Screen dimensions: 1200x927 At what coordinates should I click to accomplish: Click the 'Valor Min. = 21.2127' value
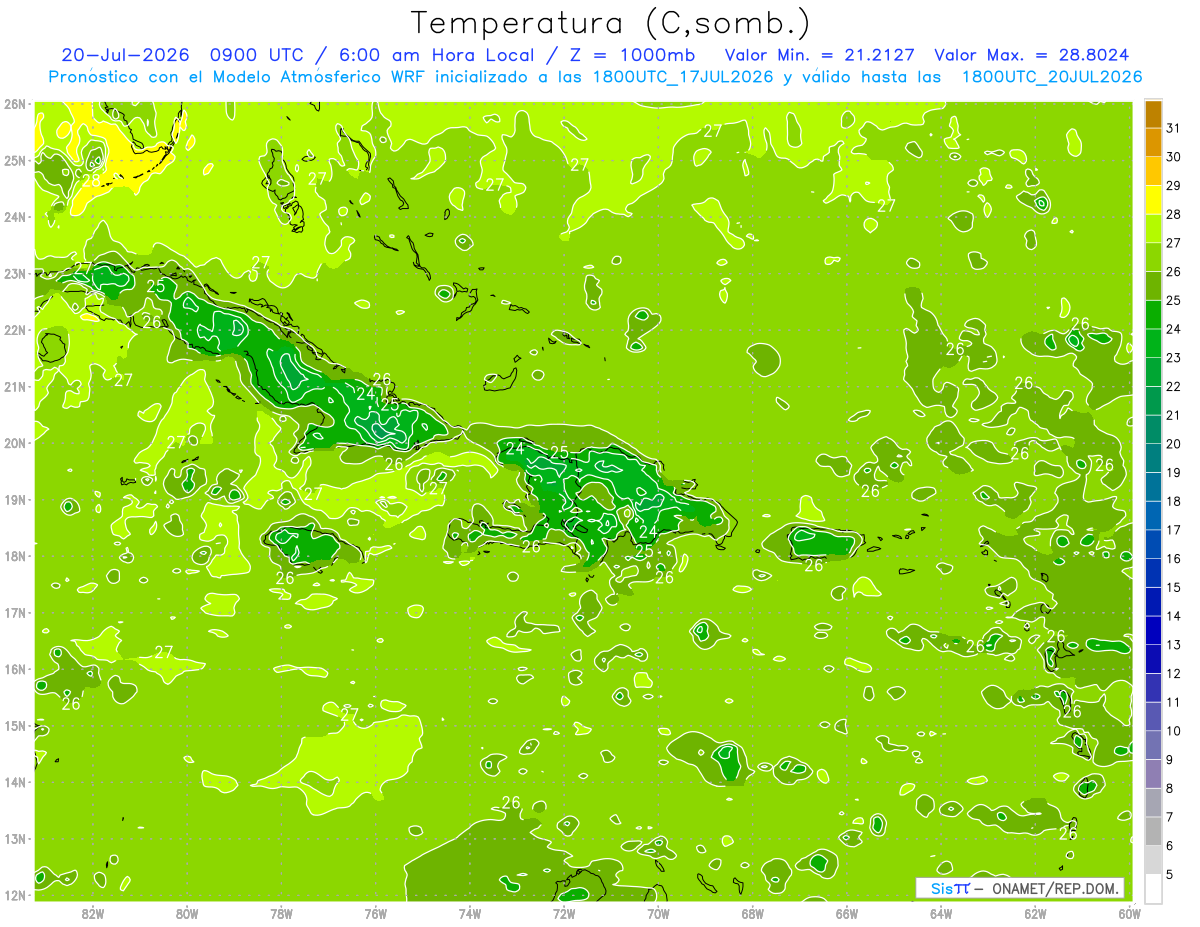819,55
